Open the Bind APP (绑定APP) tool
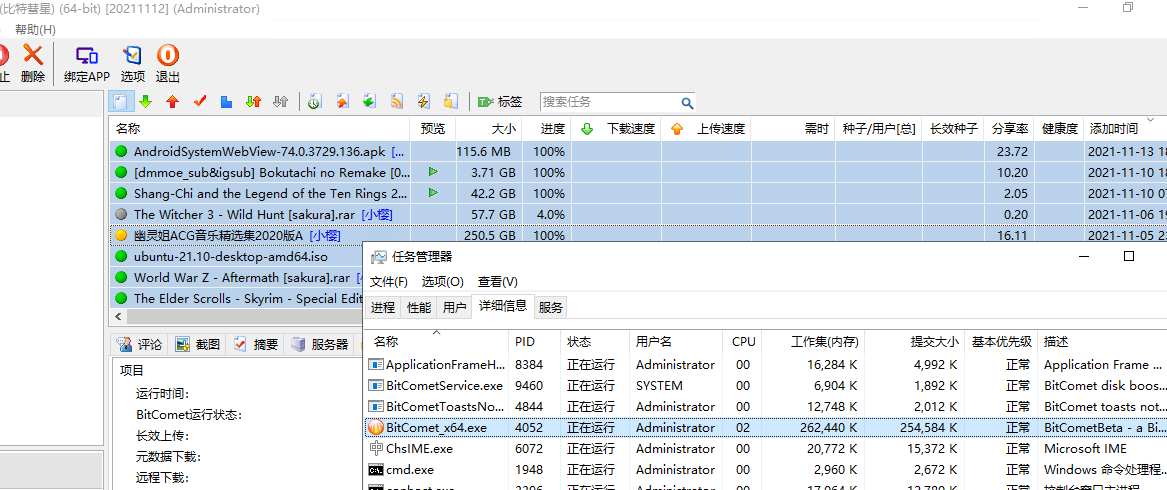 pos(87,63)
